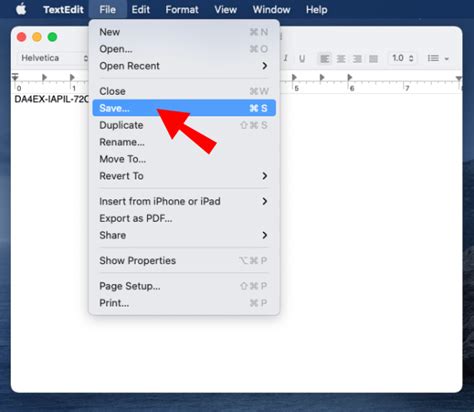This screenshot has width=474, height=412.
Task: Expand the Share submenu
Action: pos(184,235)
